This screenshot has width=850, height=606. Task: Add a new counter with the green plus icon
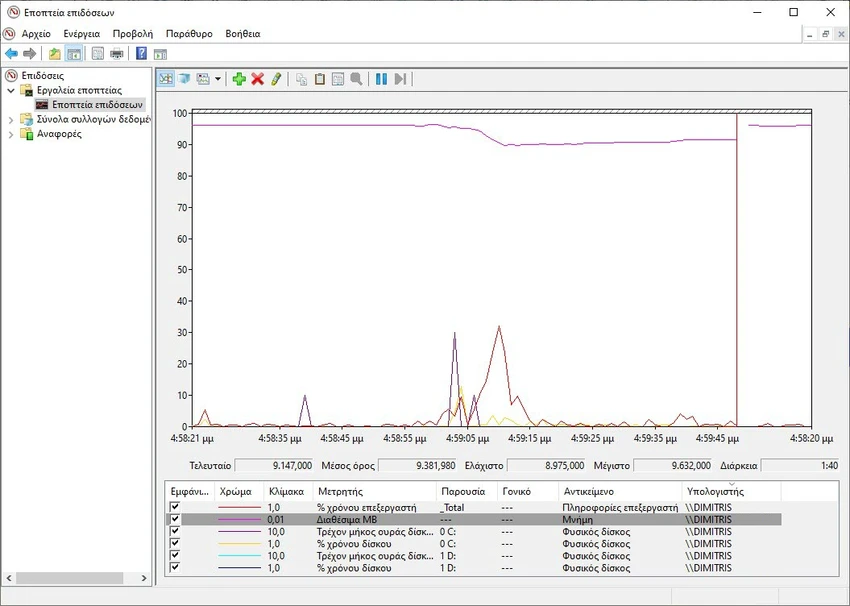239,79
